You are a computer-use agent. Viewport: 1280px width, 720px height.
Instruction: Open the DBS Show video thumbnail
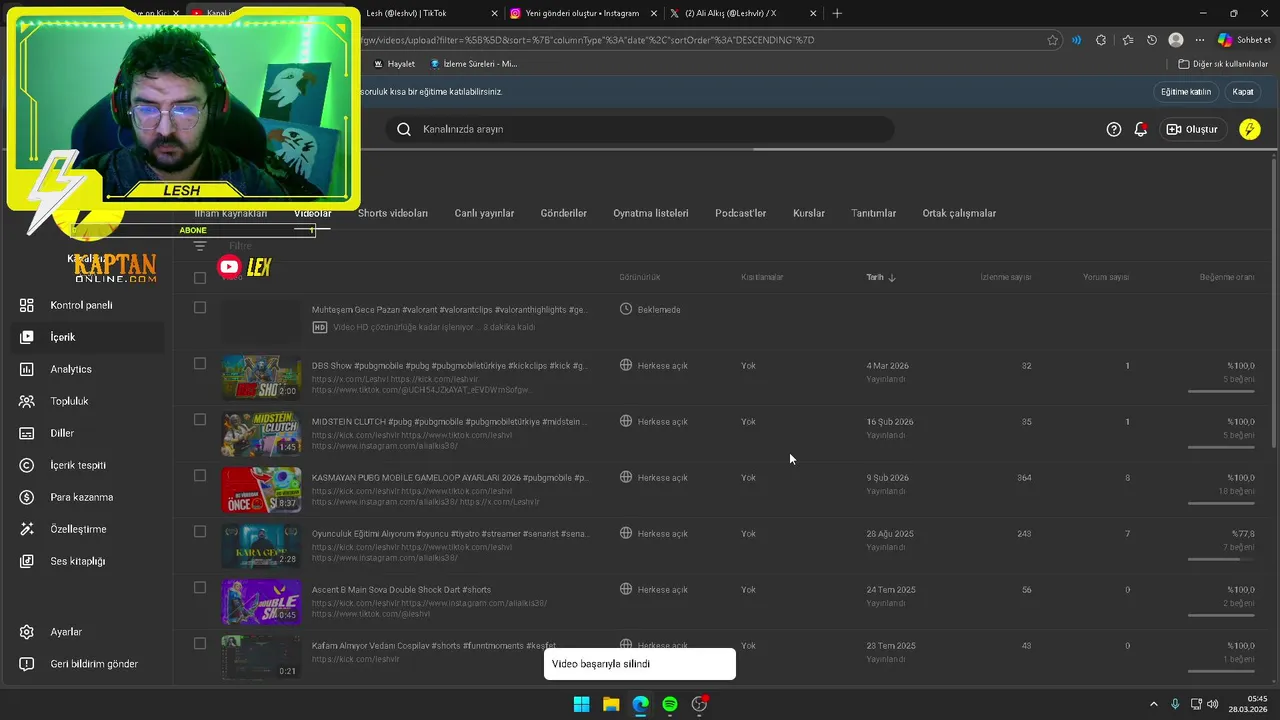(261, 377)
